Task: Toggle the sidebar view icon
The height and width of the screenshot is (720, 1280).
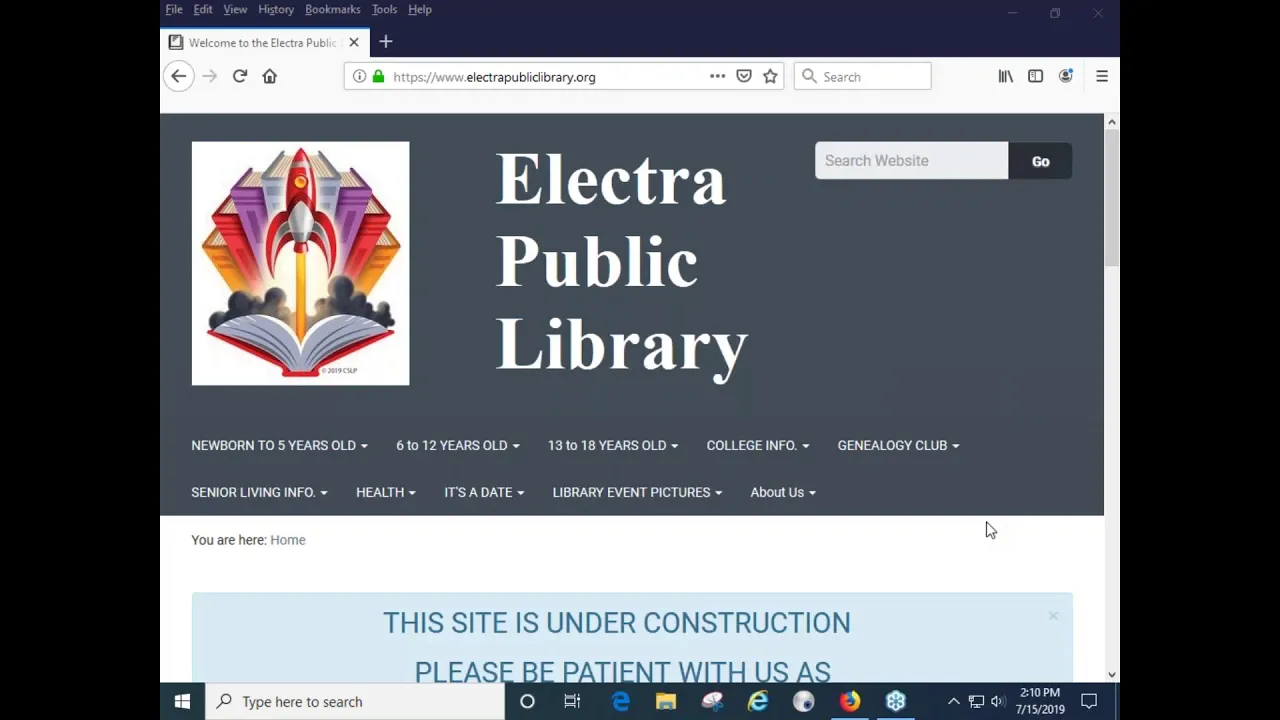Action: pyautogui.click(x=1036, y=76)
